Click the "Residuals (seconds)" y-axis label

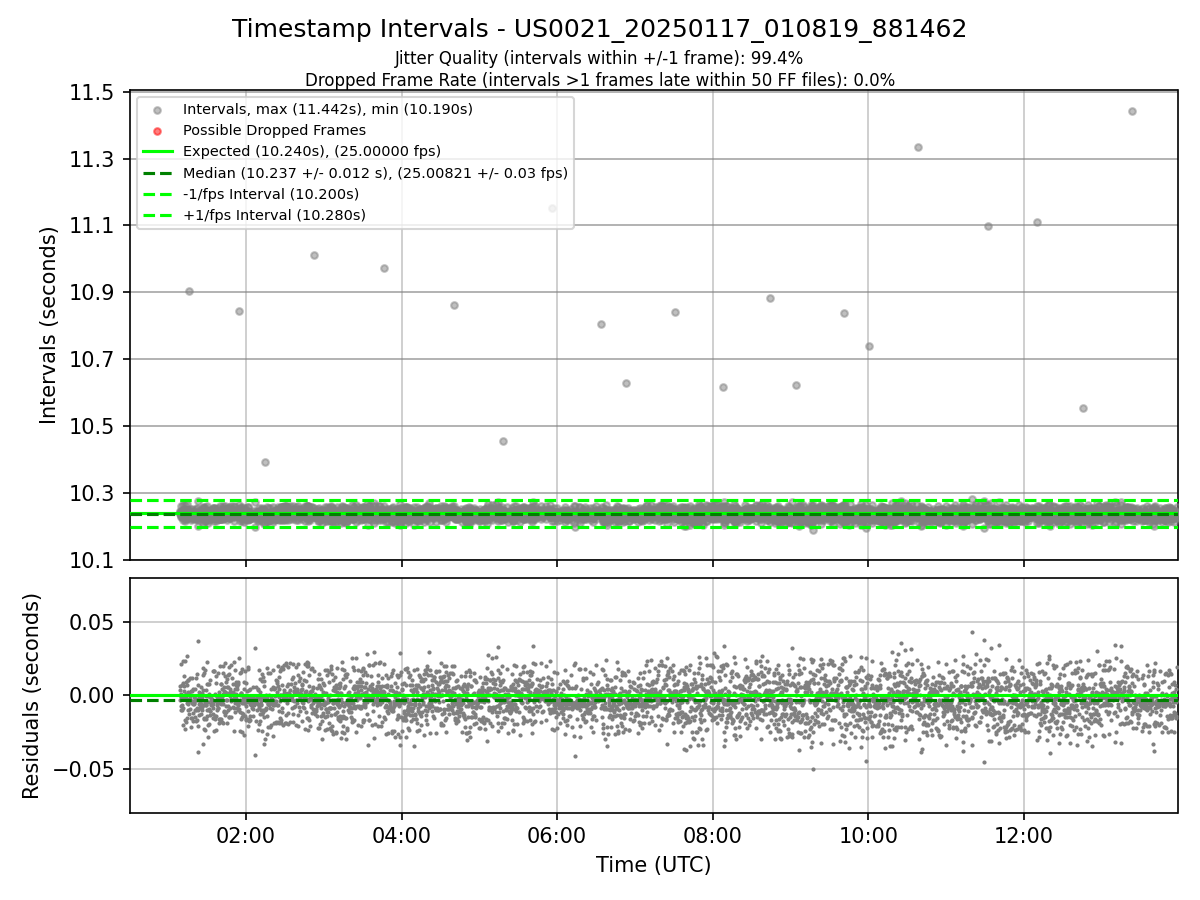point(31,696)
